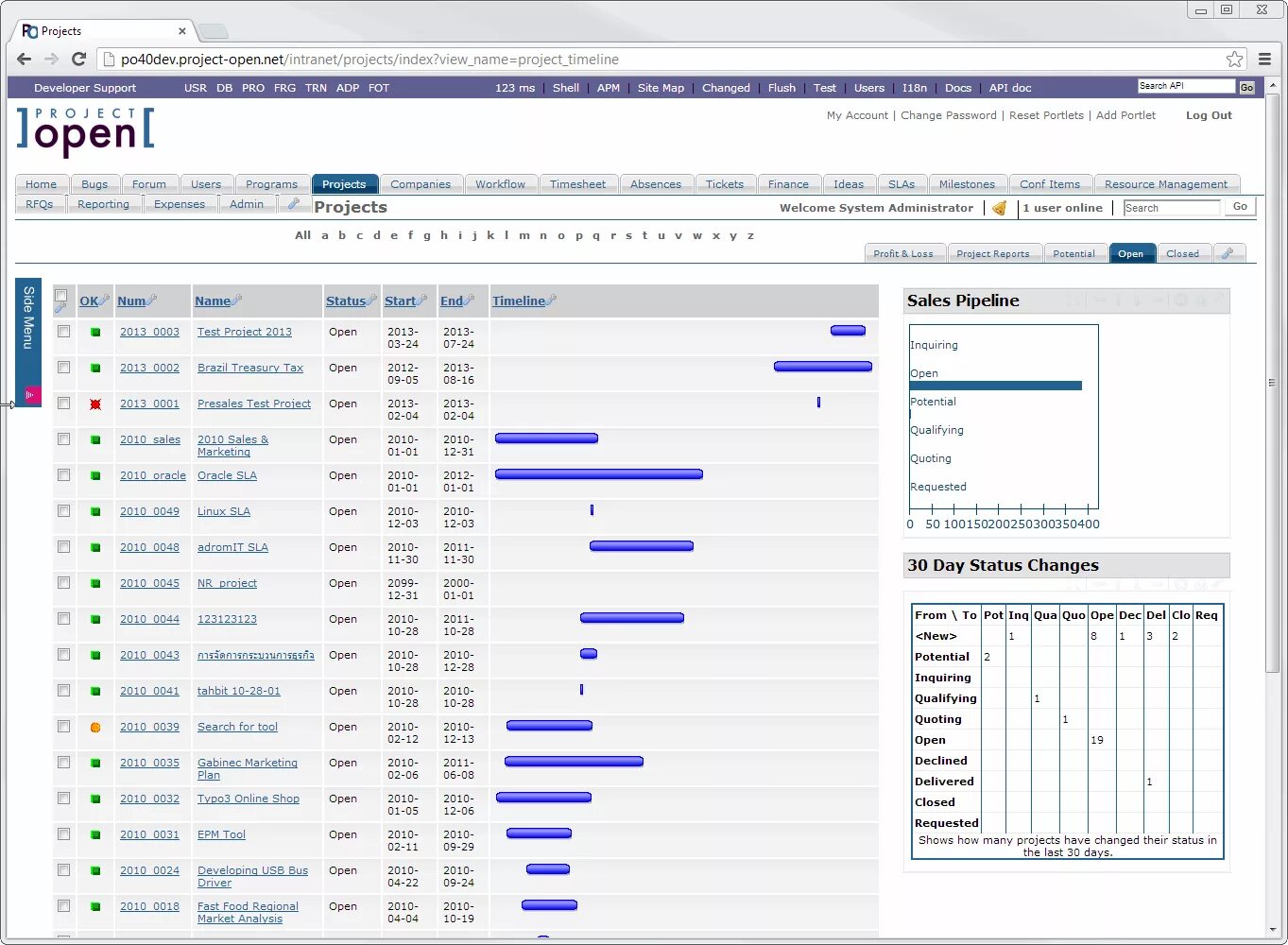Open the Test Project 2013 link
This screenshot has width=1288, height=945.
point(245,332)
